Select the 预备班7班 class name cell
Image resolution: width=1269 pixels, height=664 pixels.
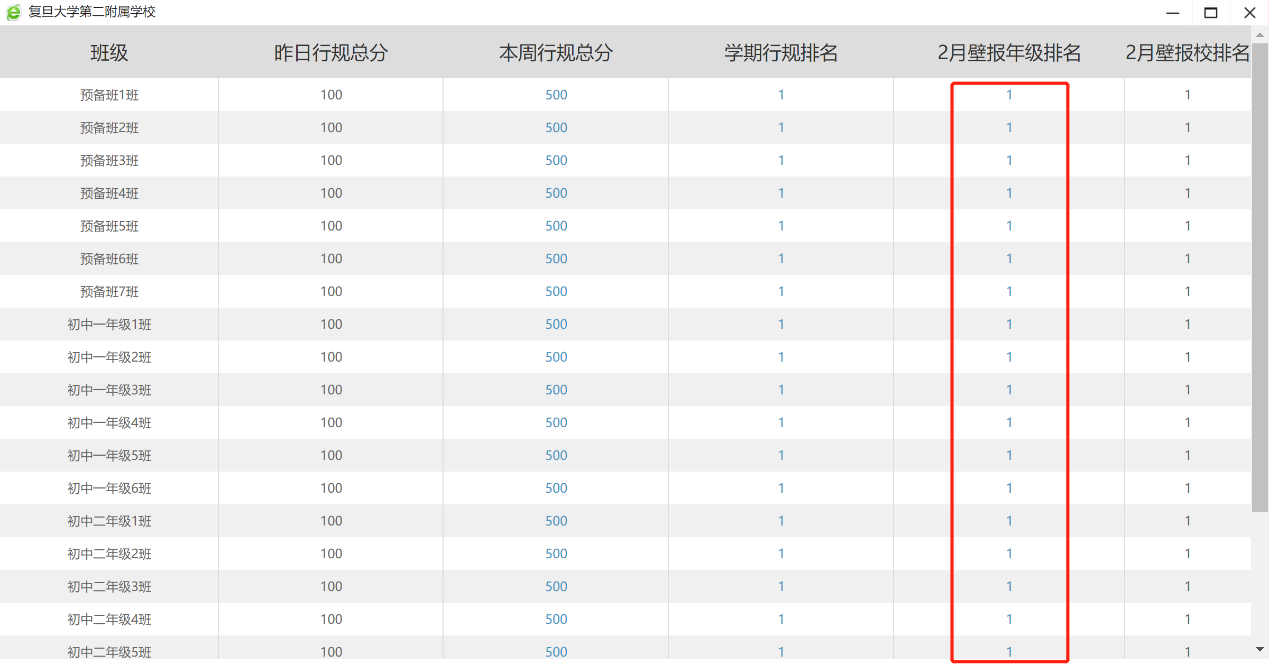109,292
